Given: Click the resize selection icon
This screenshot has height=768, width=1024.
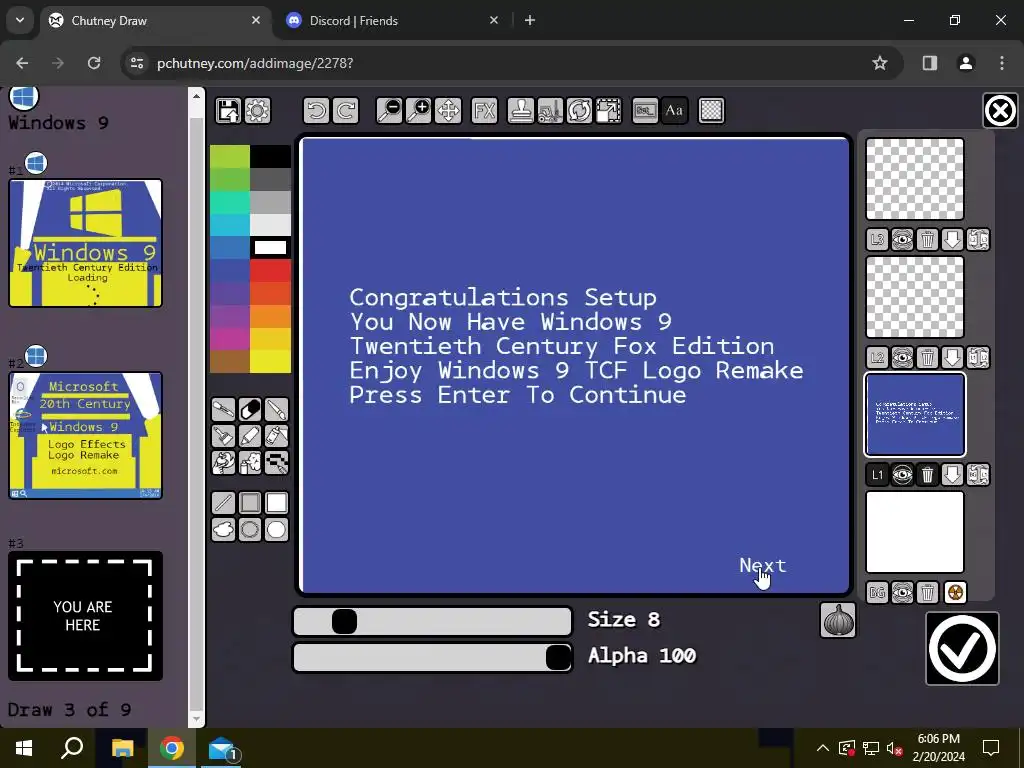Looking at the screenshot, I should click(x=608, y=110).
